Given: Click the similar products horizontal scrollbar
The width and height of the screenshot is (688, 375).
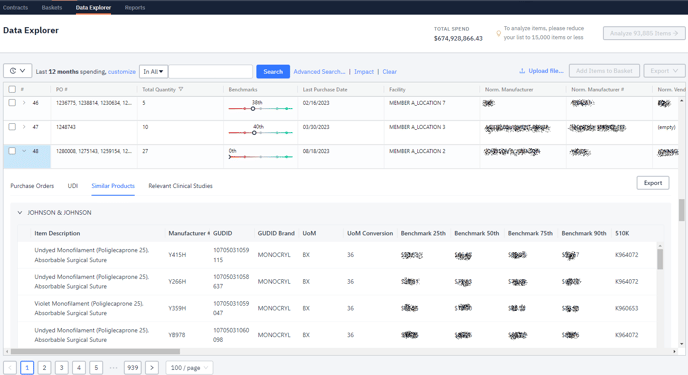Looking at the screenshot, I should (95, 351).
